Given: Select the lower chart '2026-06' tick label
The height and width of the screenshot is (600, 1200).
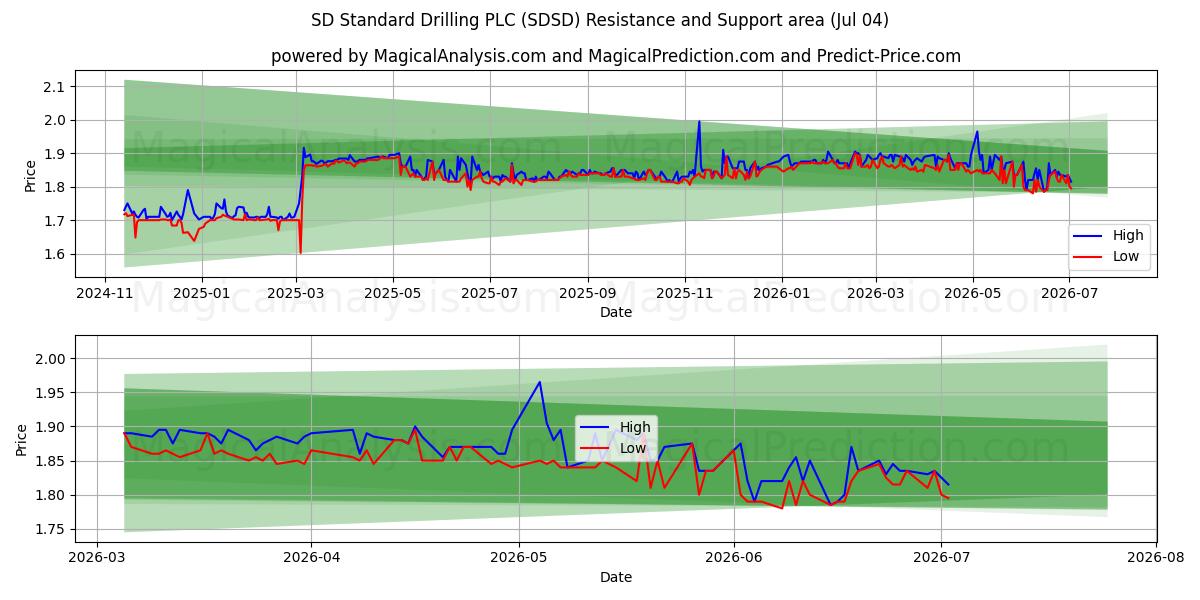Looking at the screenshot, I should (x=734, y=559).
